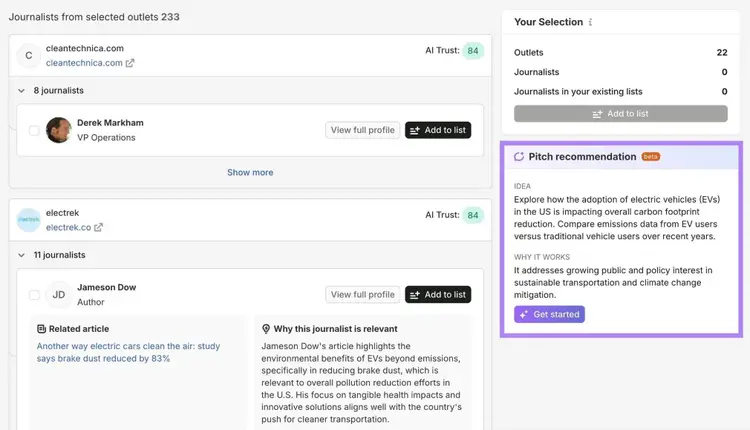750x430 pixels.
Task: Click the Related article icon
Action: [42, 329]
